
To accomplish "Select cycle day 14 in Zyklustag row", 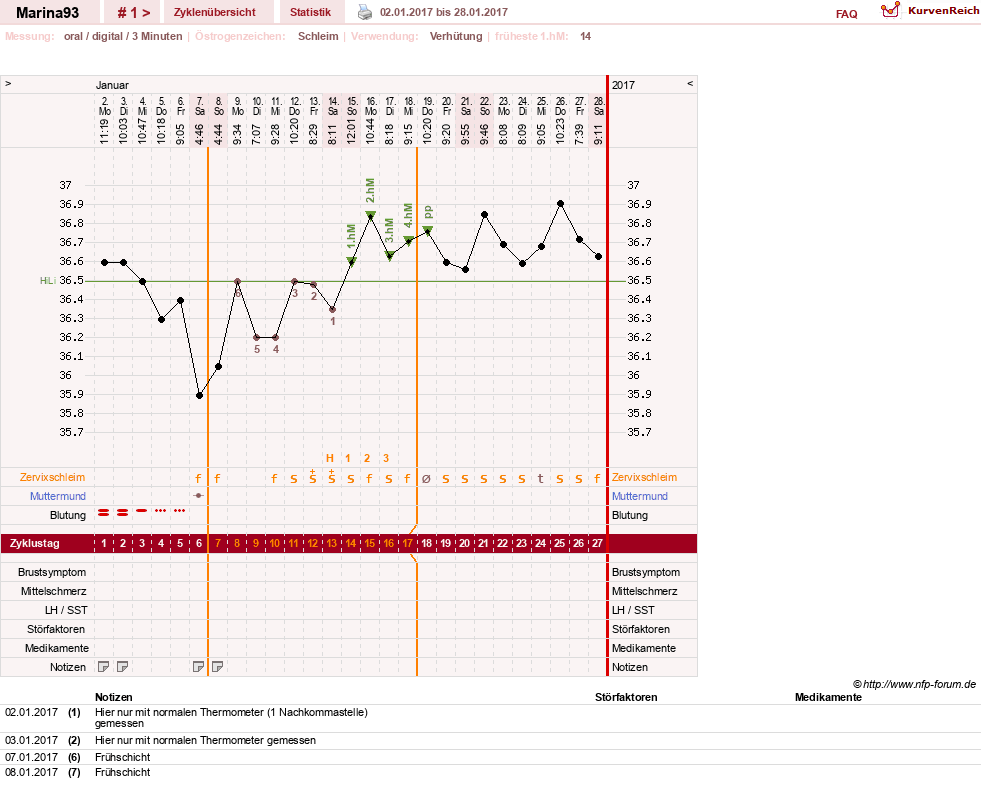I will coord(351,543).
